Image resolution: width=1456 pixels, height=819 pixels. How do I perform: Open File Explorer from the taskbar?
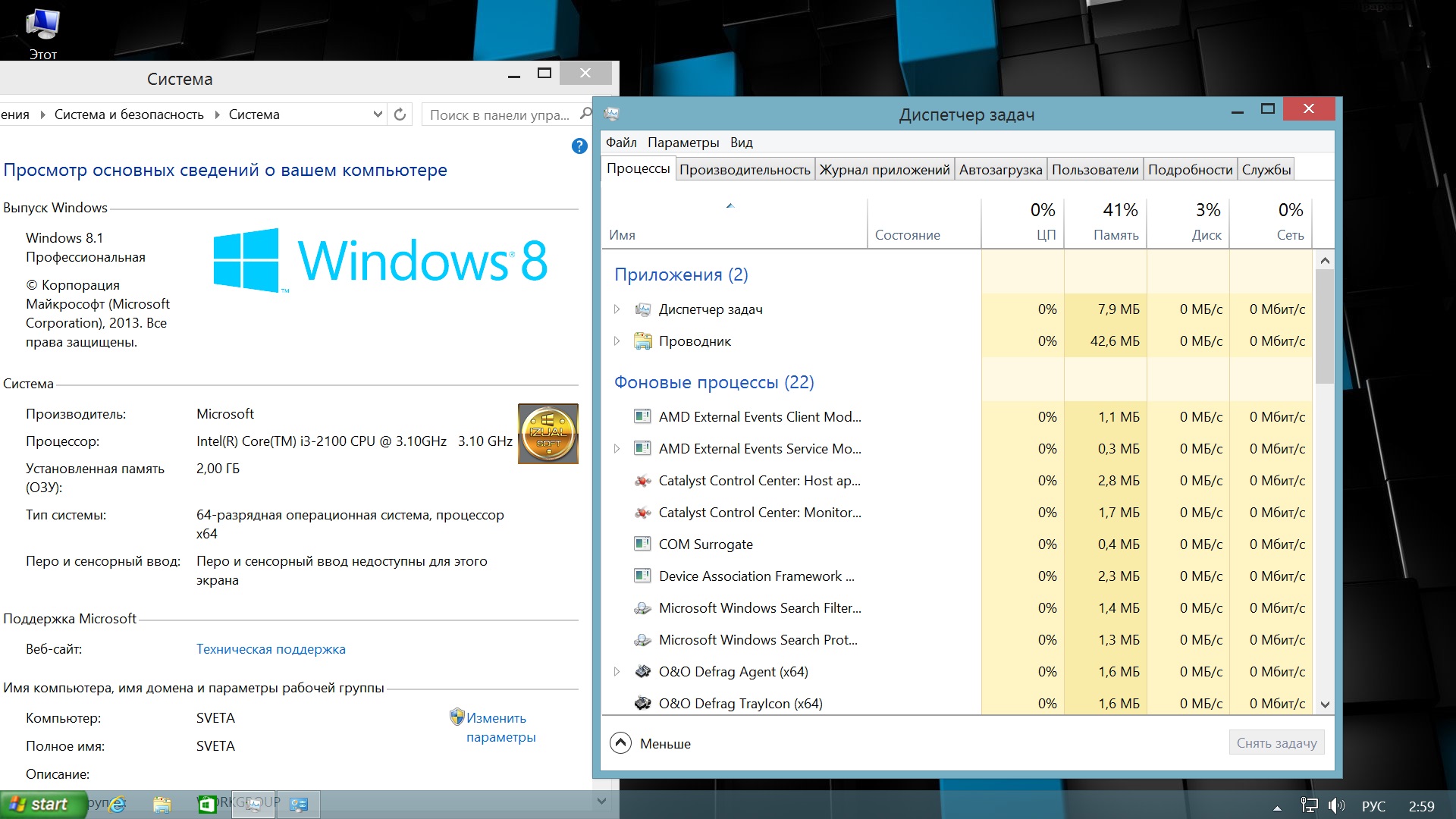[x=162, y=805]
